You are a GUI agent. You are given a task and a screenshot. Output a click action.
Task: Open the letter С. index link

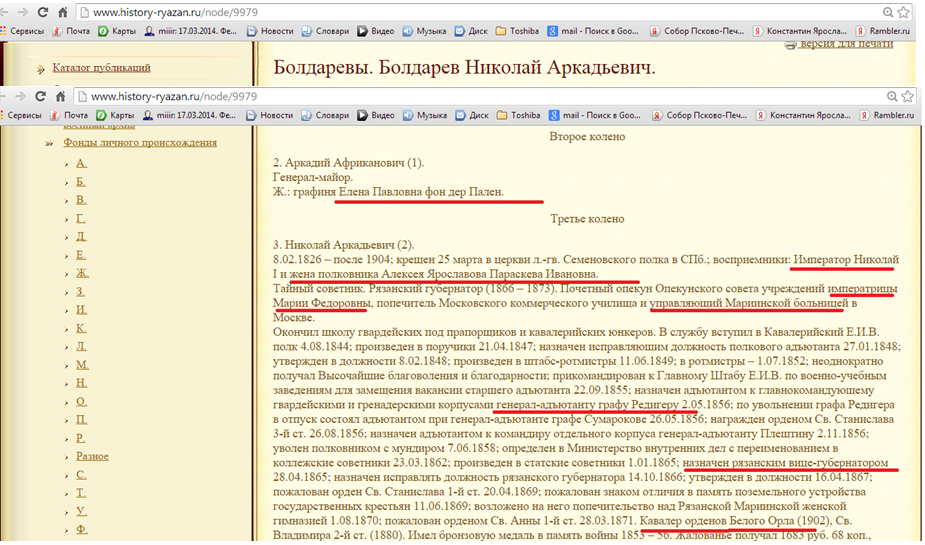(81, 474)
